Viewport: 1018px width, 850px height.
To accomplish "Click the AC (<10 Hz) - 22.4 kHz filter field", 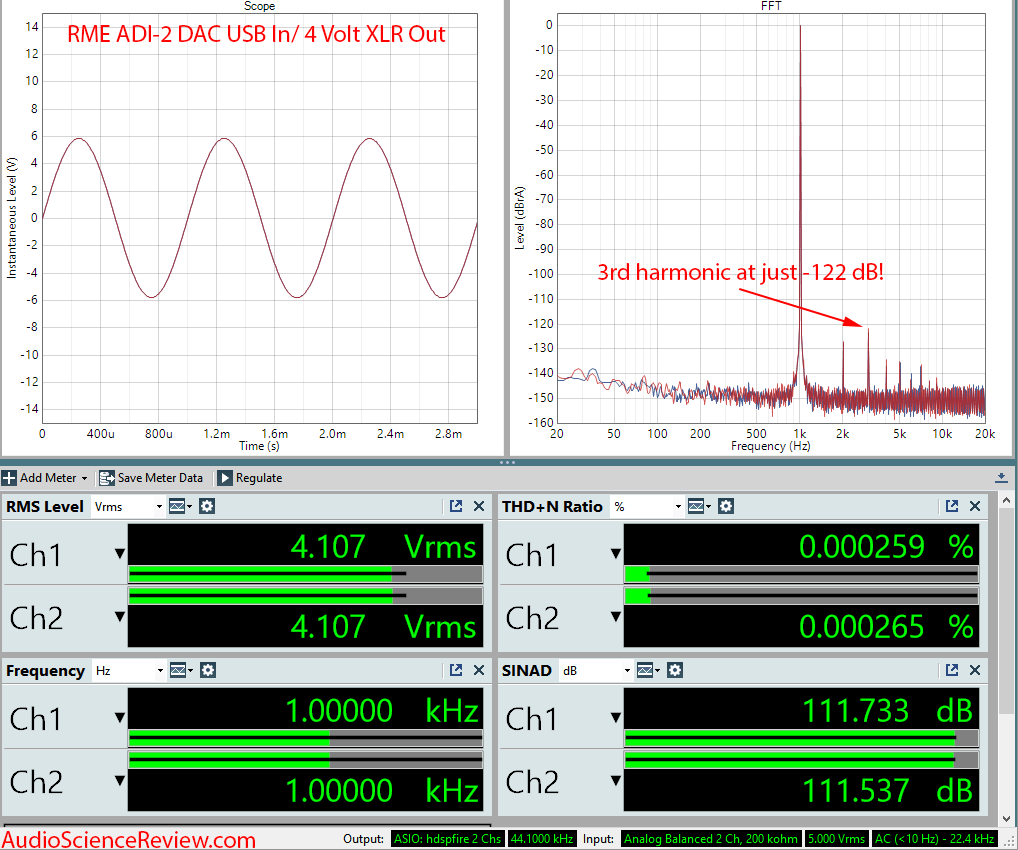I will (x=934, y=839).
